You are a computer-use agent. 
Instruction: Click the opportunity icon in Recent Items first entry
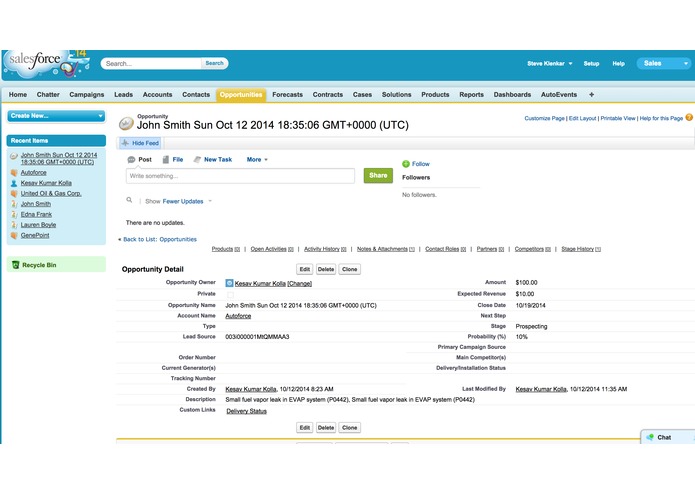(14, 156)
